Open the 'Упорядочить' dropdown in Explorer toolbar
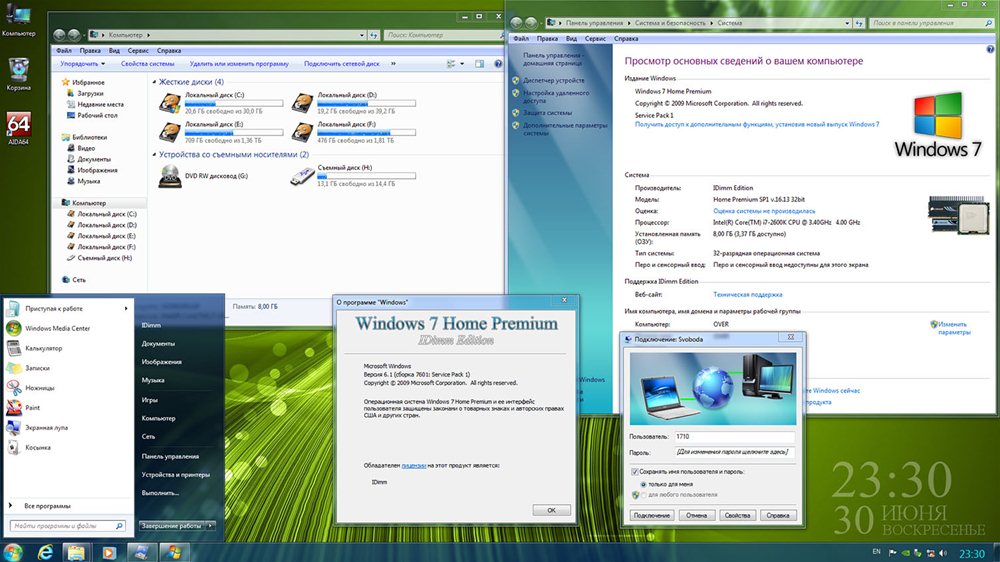Viewport: 1000px width, 562px height. tap(82, 63)
